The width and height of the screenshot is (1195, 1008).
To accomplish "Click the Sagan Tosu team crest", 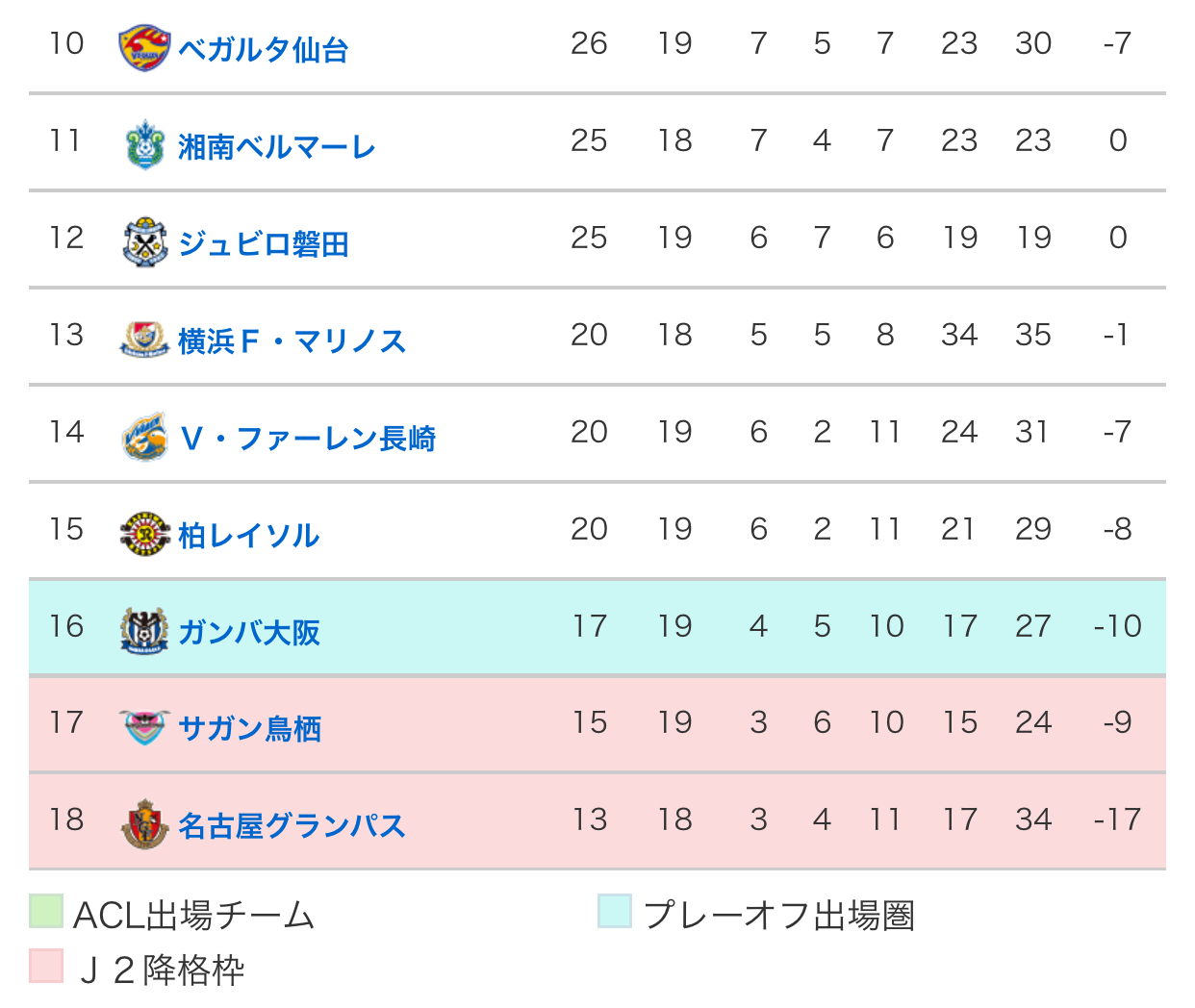I will coord(145,728).
